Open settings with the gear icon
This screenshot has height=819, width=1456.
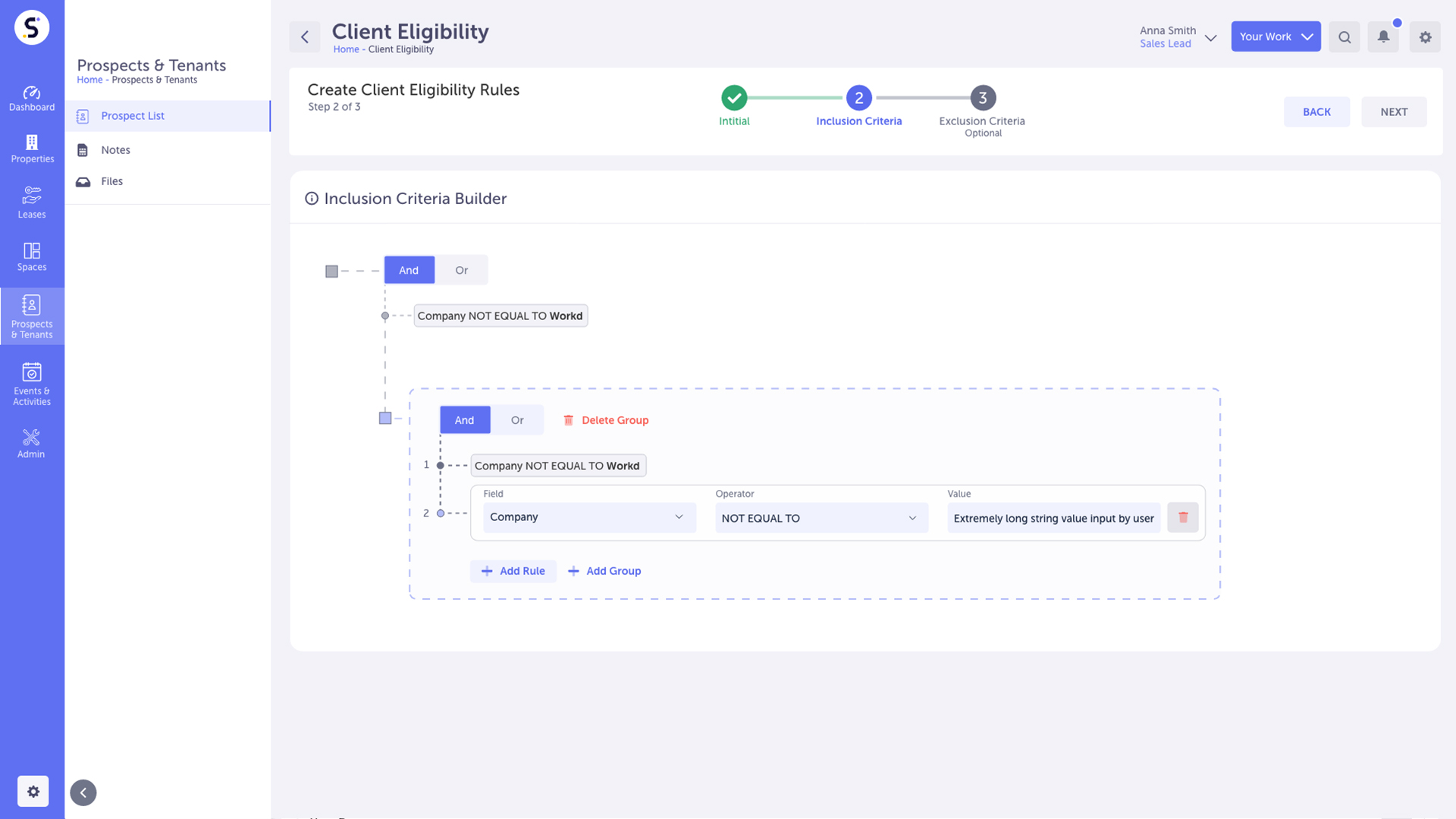pos(1424,36)
